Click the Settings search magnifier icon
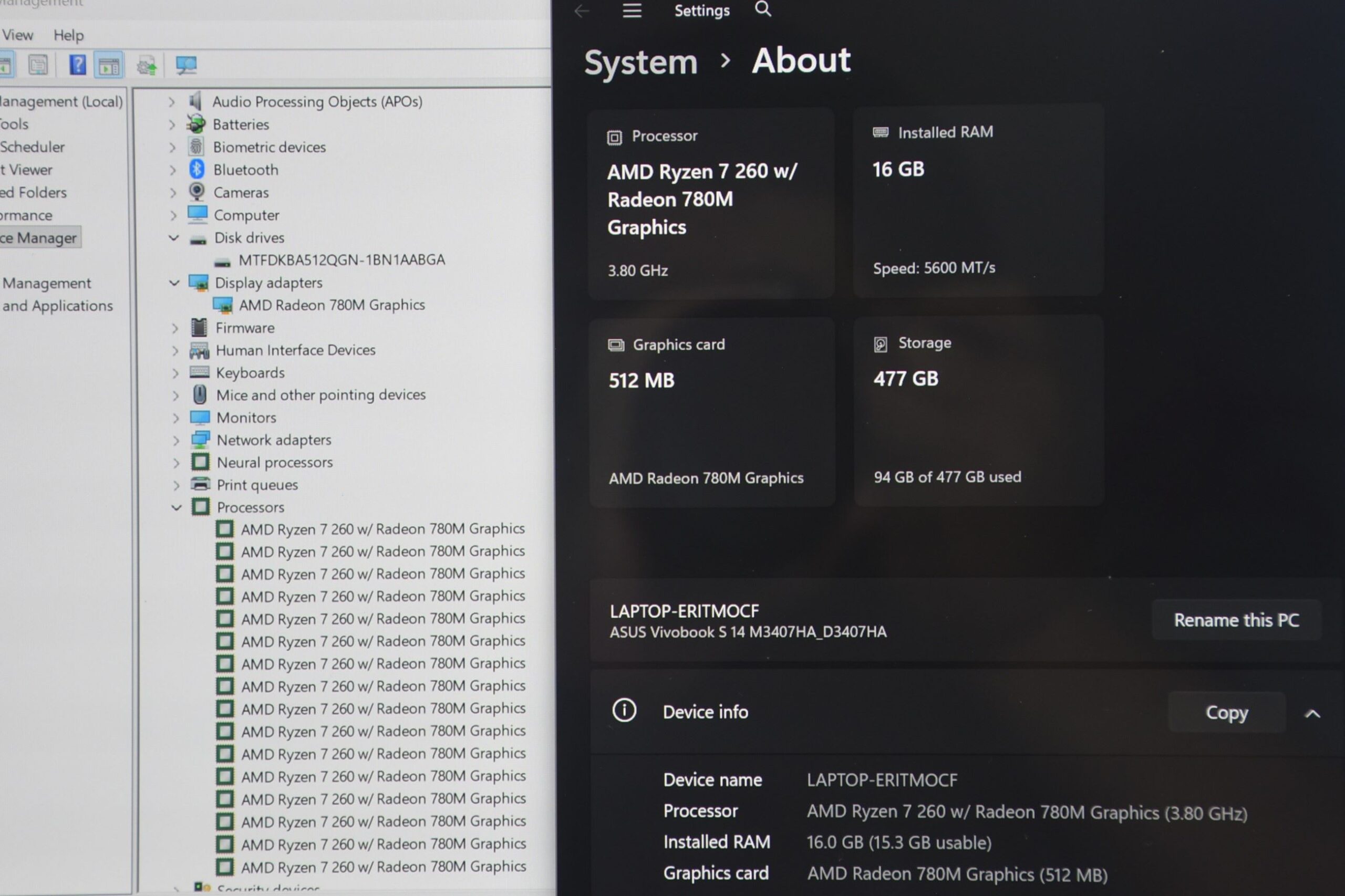This screenshot has height=896, width=1345. click(763, 9)
